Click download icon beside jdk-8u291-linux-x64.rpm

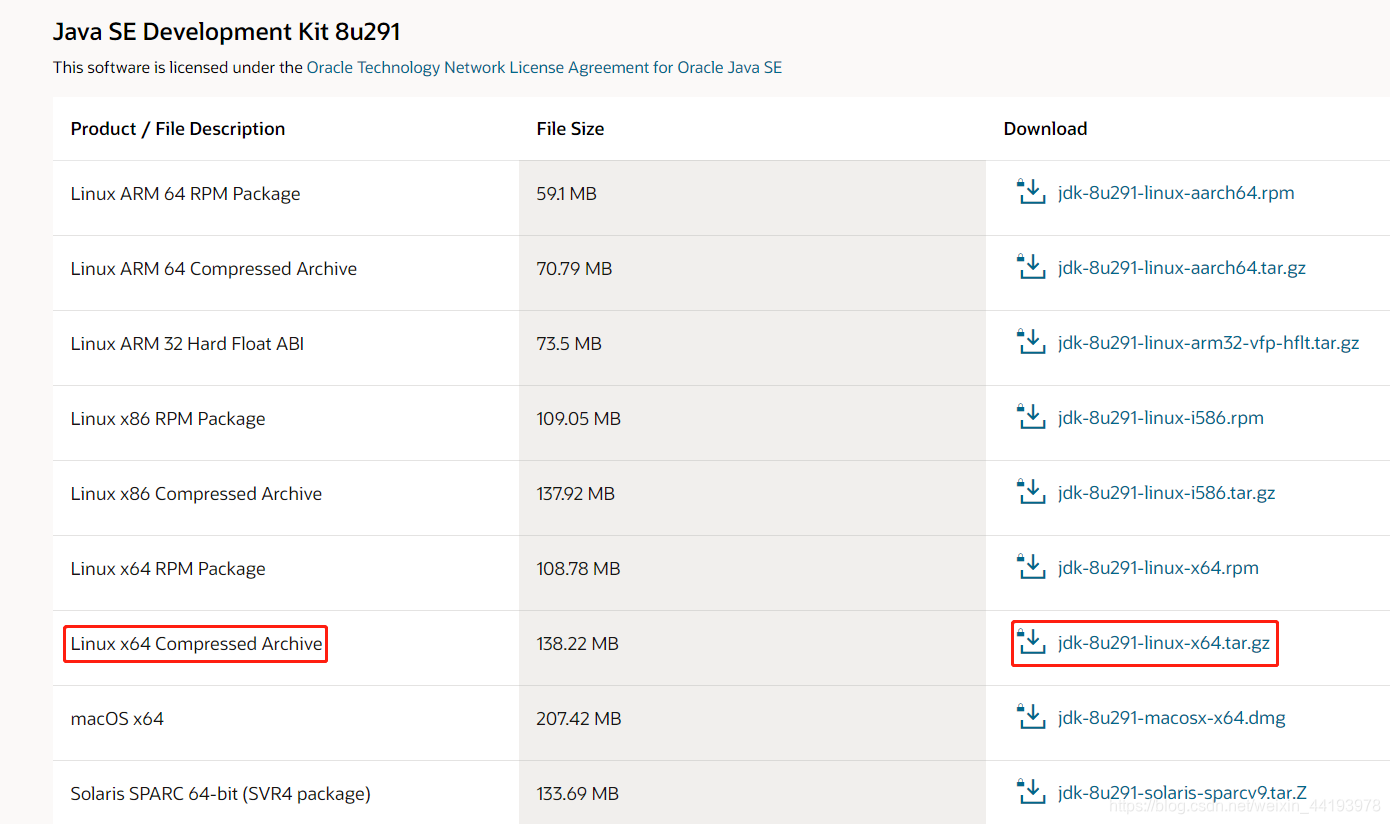(1031, 566)
